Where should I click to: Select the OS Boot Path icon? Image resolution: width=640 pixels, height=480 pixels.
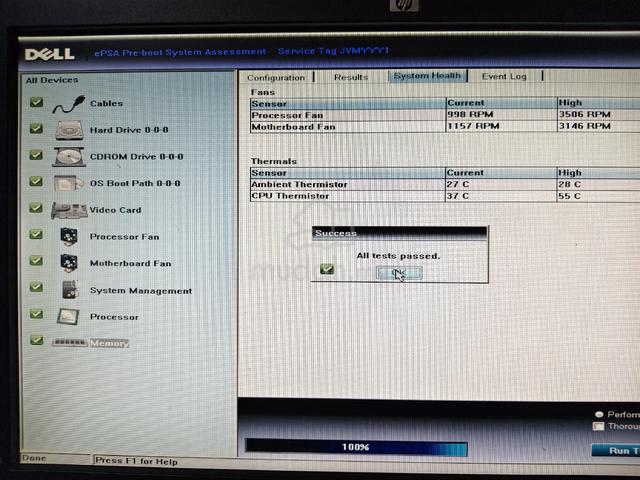[x=69, y=183]
